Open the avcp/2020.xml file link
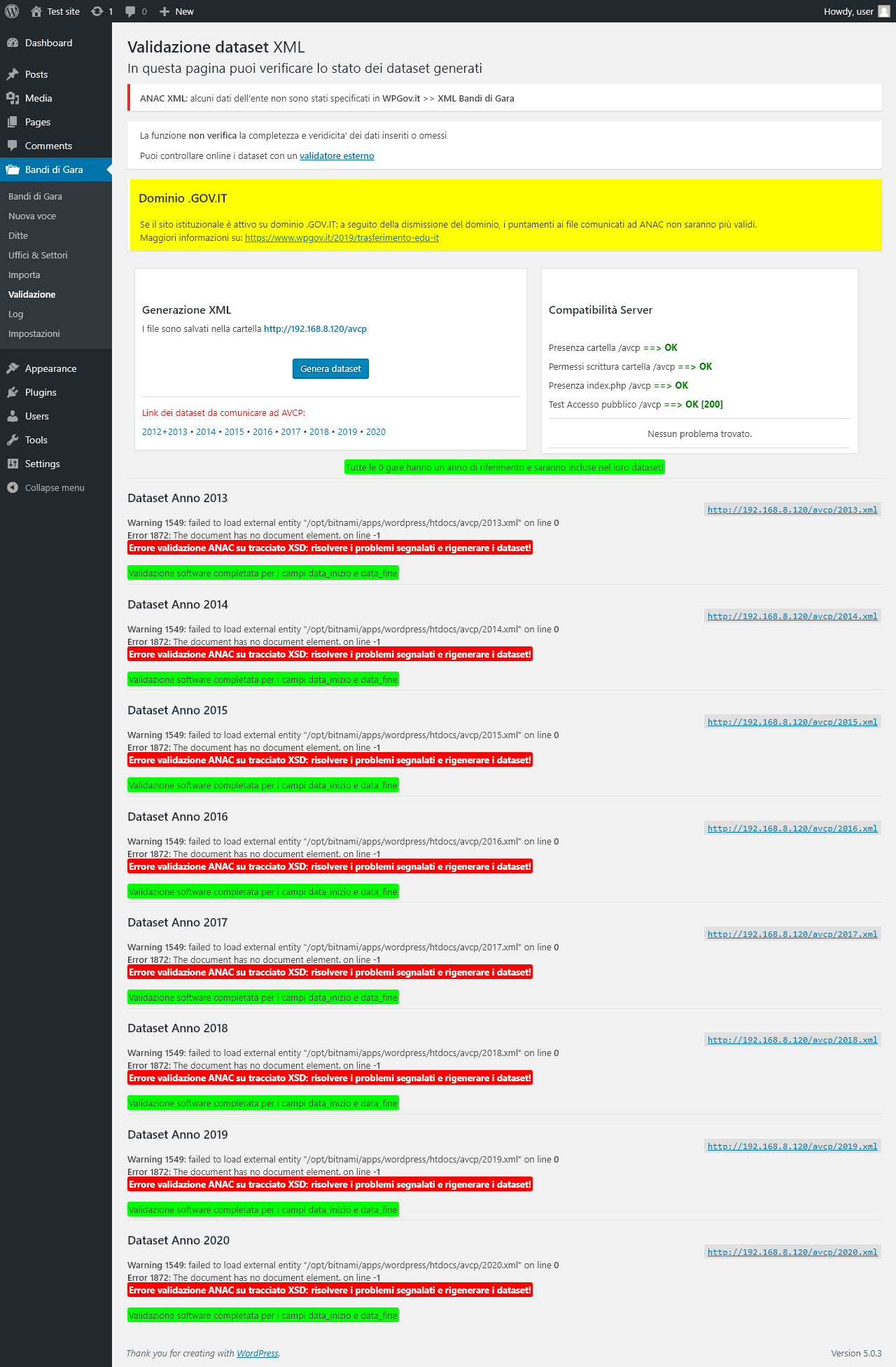Viewport: 896px width, 1367px height. click(x=792, y=1252)
